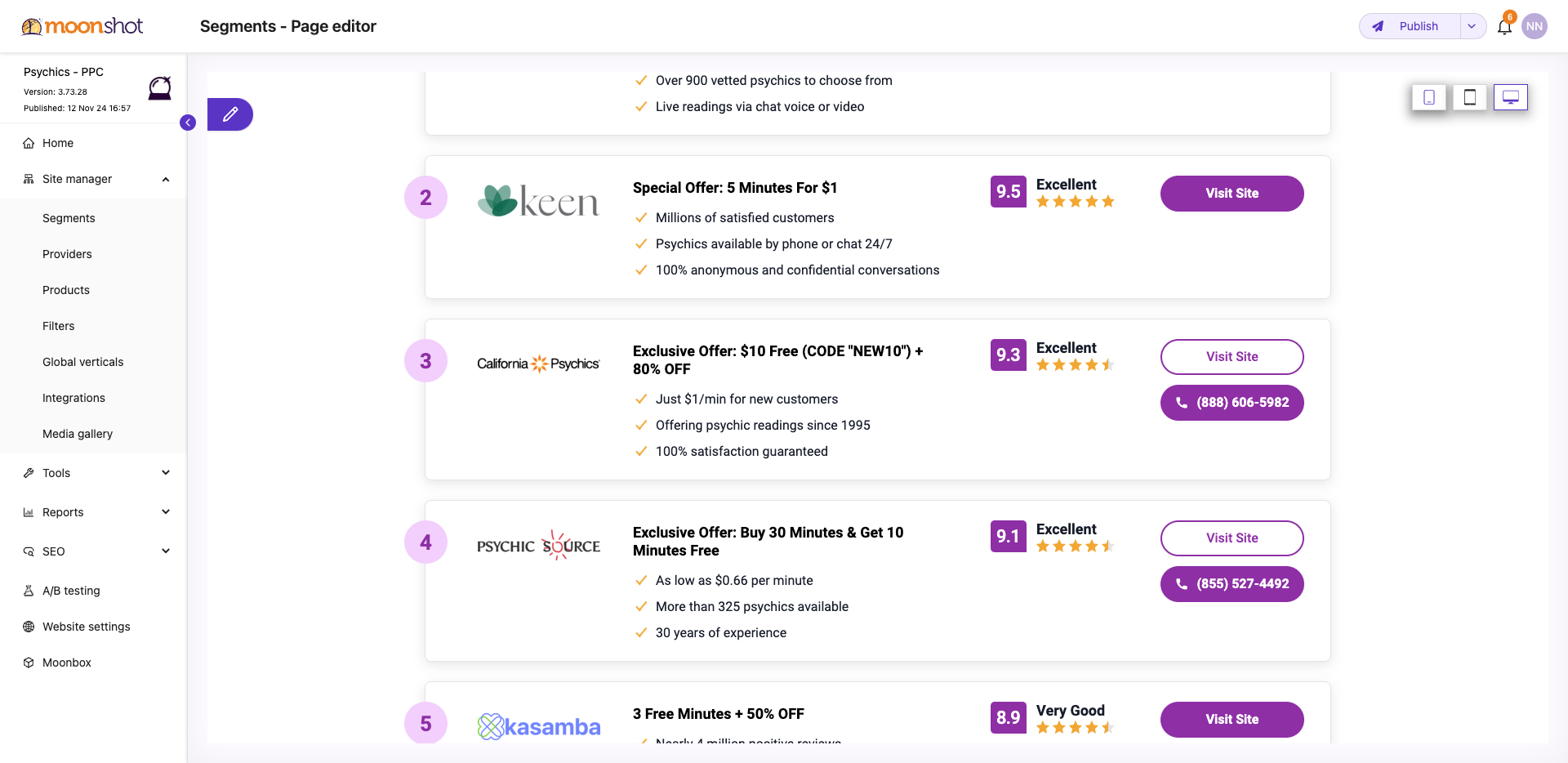Click 'Offering psychic readings since 1995' text
This screenshot has height=763, width=1568.
click(763, 426)
